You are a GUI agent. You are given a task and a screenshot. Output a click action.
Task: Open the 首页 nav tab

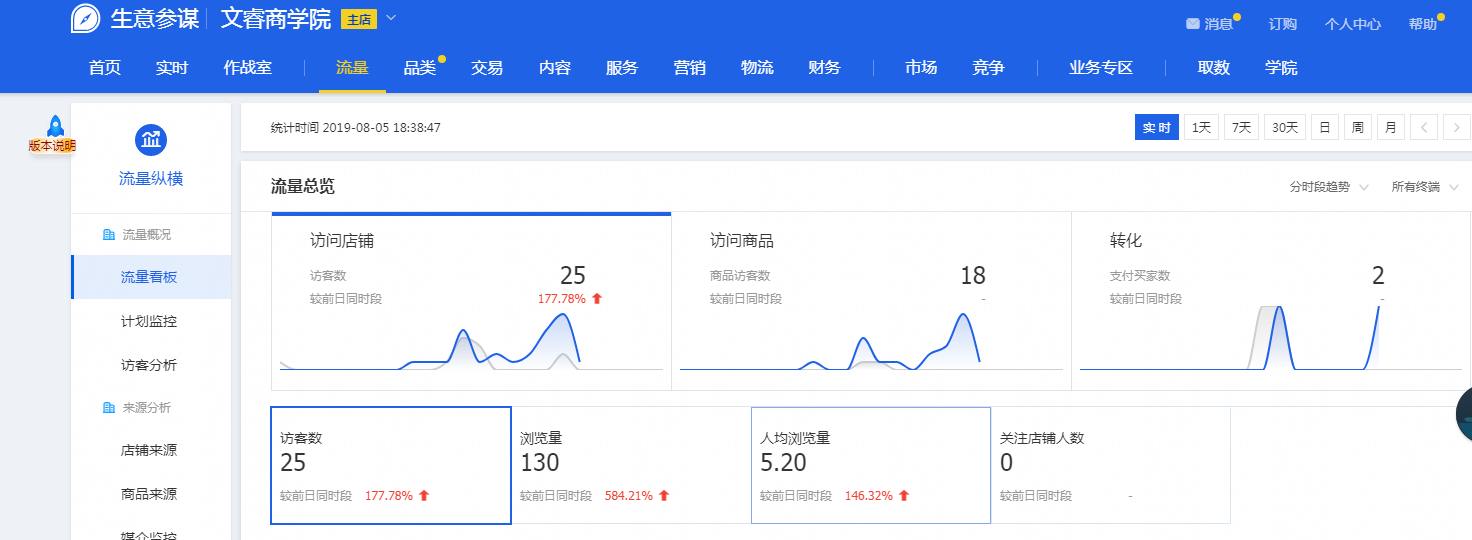pos(105,68)
